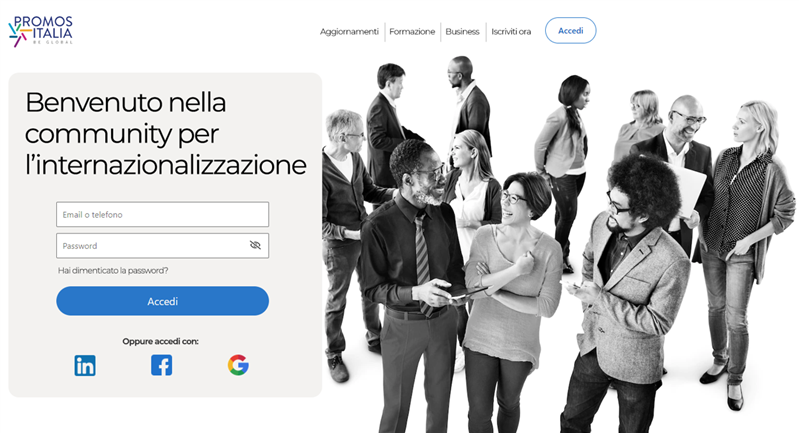
Task: Select Iscriviti ora in the navigation
Action: click(511, 32)
